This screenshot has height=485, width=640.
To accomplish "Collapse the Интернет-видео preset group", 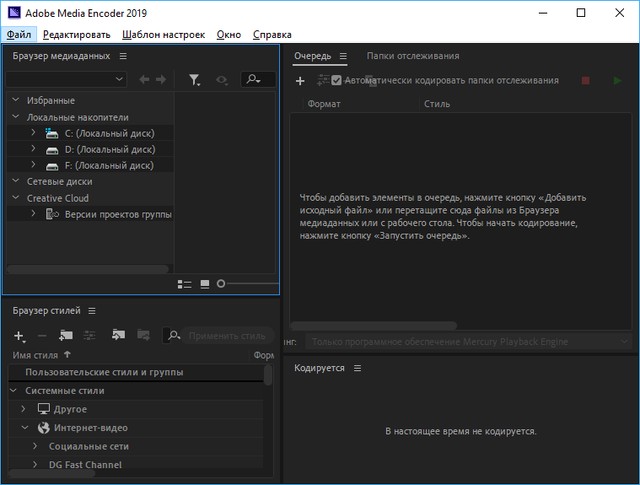I will point(24,428).
